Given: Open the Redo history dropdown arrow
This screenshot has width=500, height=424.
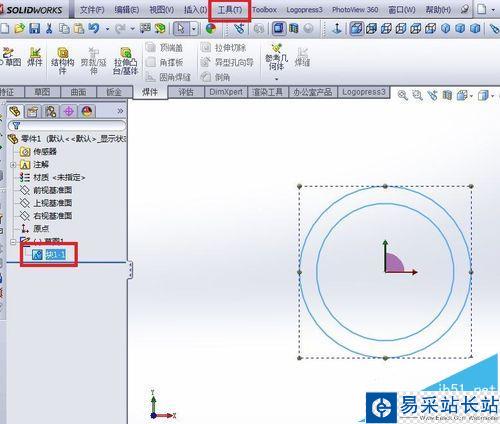Looking at the screenshot, I should [x=132, y=29].
